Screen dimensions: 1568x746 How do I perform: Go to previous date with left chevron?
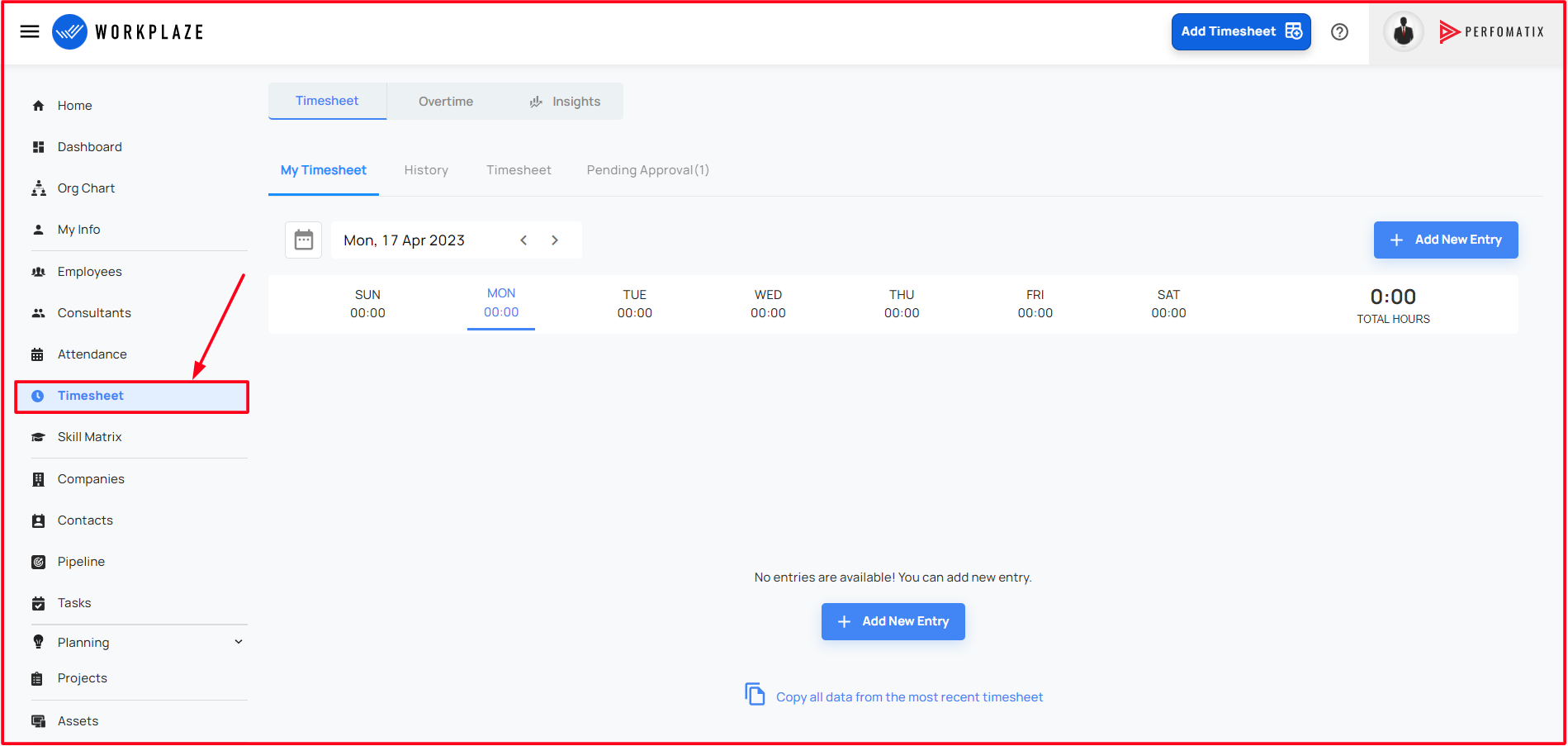pos(523,240)
